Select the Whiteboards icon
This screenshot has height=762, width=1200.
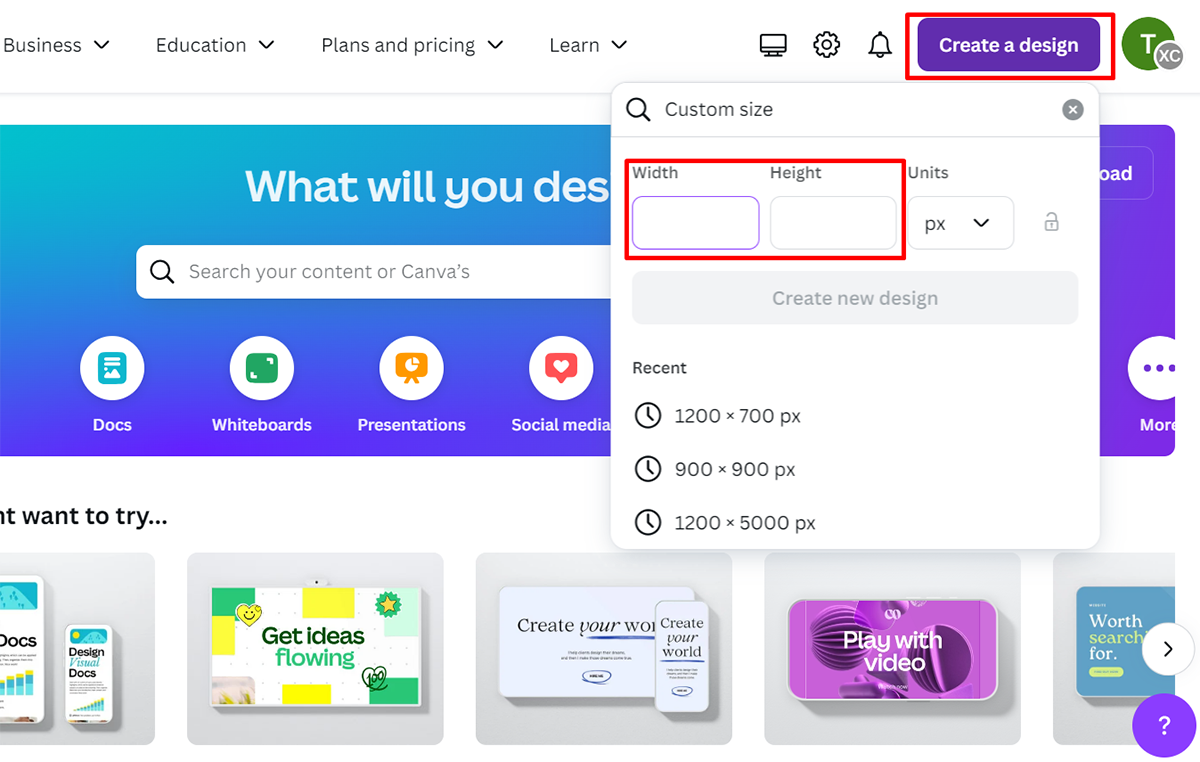(x=261, y=369)
